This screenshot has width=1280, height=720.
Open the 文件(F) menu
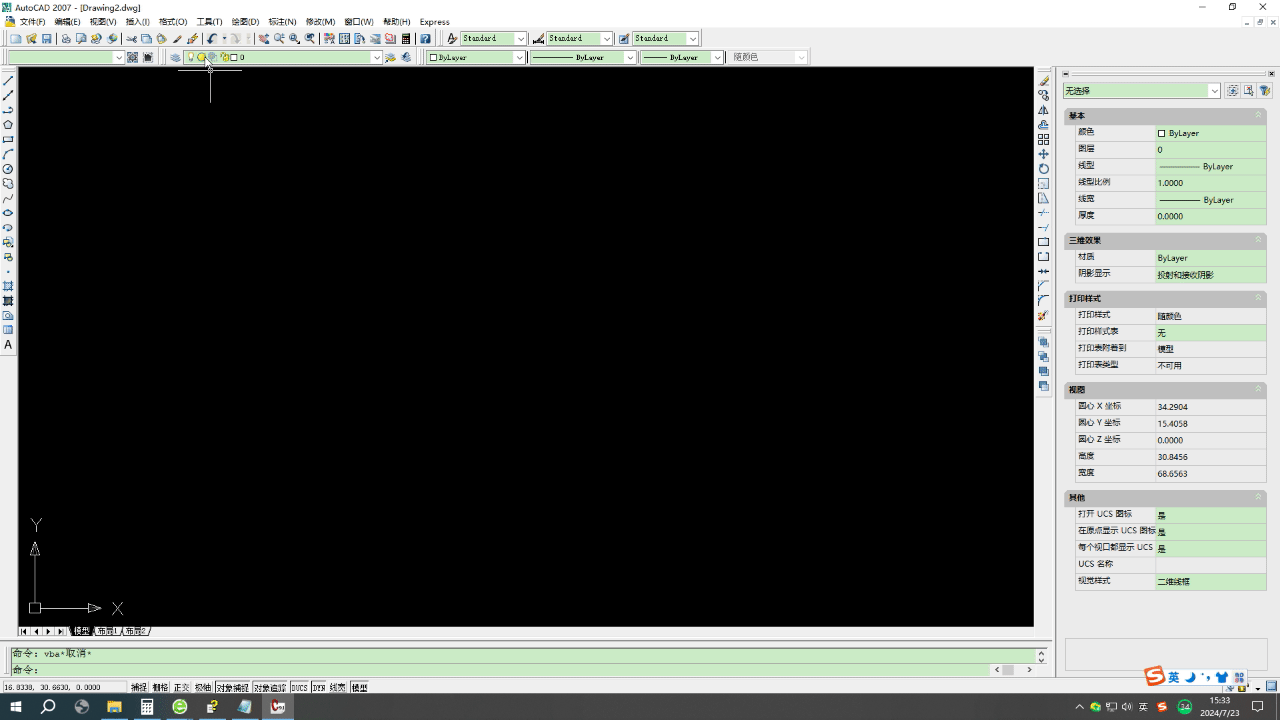coord(32,22)
